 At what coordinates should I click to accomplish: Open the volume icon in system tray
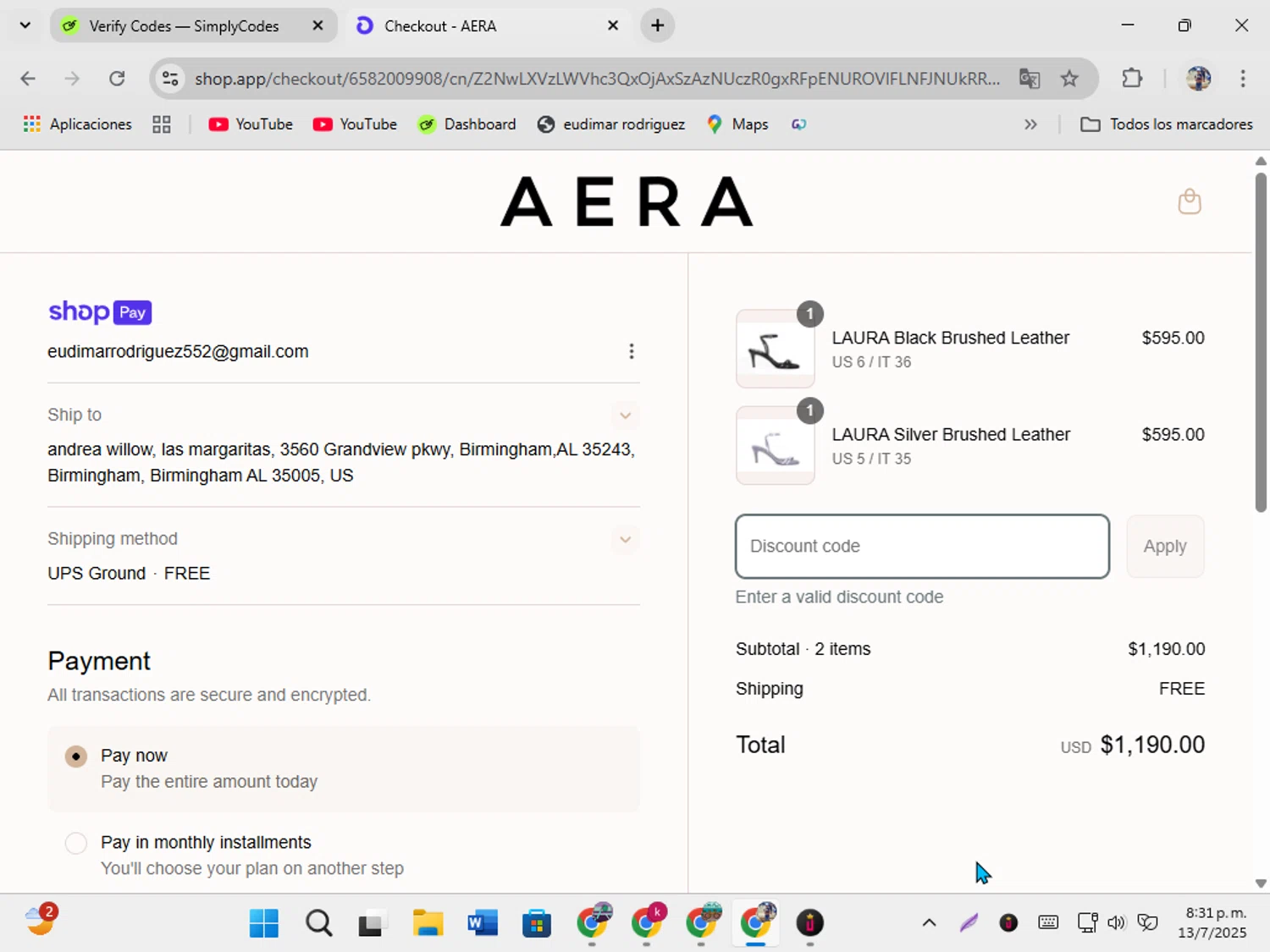point(1117,923)
